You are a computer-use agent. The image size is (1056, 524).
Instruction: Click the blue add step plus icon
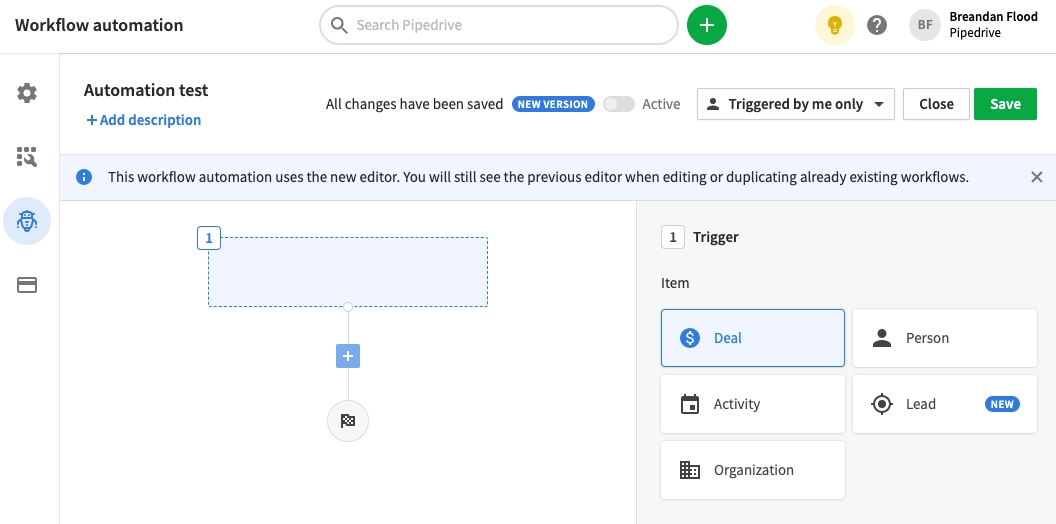click(348, 356)
